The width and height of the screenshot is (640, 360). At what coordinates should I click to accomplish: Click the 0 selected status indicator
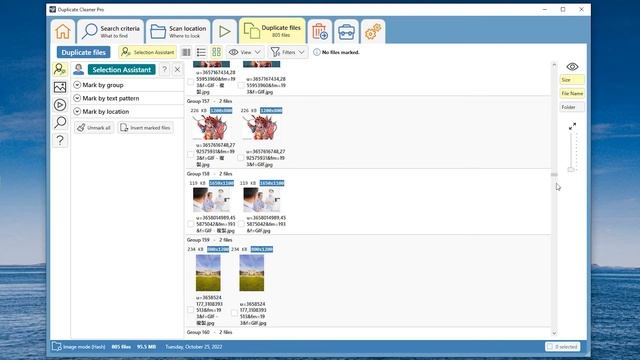(562, 347)
